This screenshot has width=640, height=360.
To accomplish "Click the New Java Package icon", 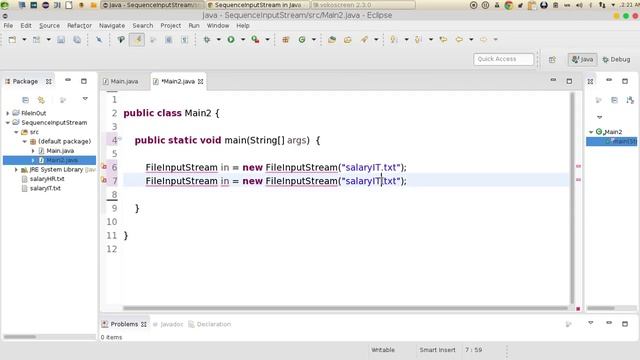I will 286,40.
